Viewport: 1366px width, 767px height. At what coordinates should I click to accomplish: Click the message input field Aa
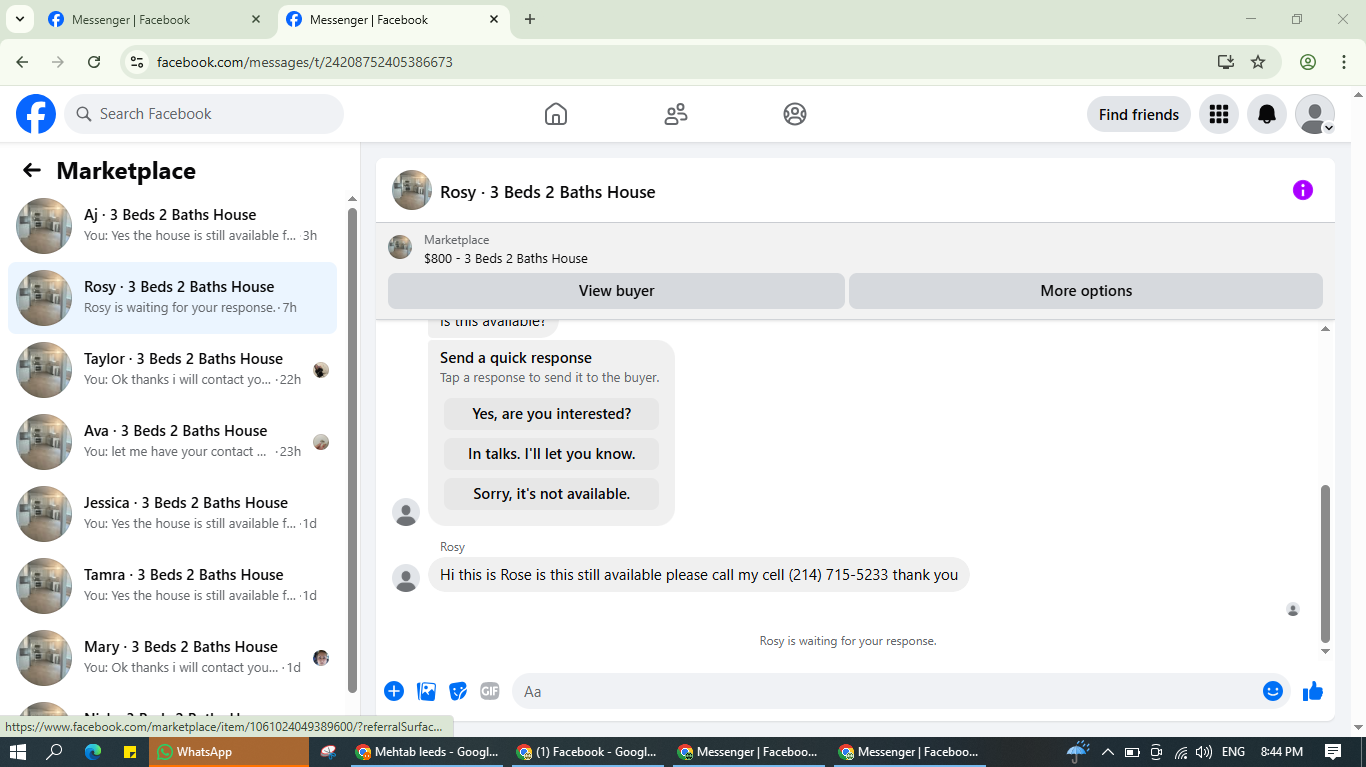click(x=885, y=691)
